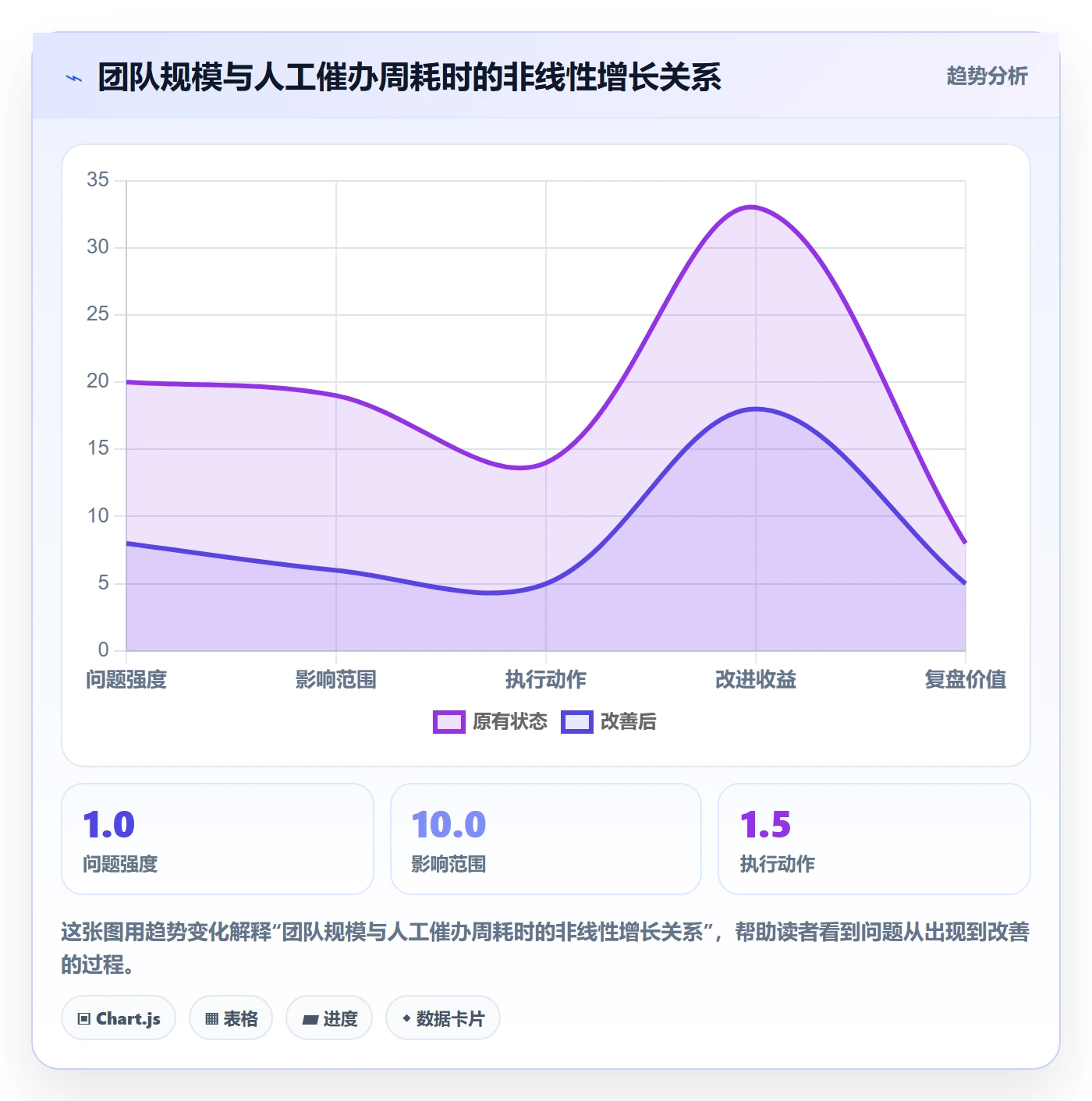This screenshot has height=1101, width=1092.
Task: Toggle the 改善后 legend swatch
Action: (577, 722)
